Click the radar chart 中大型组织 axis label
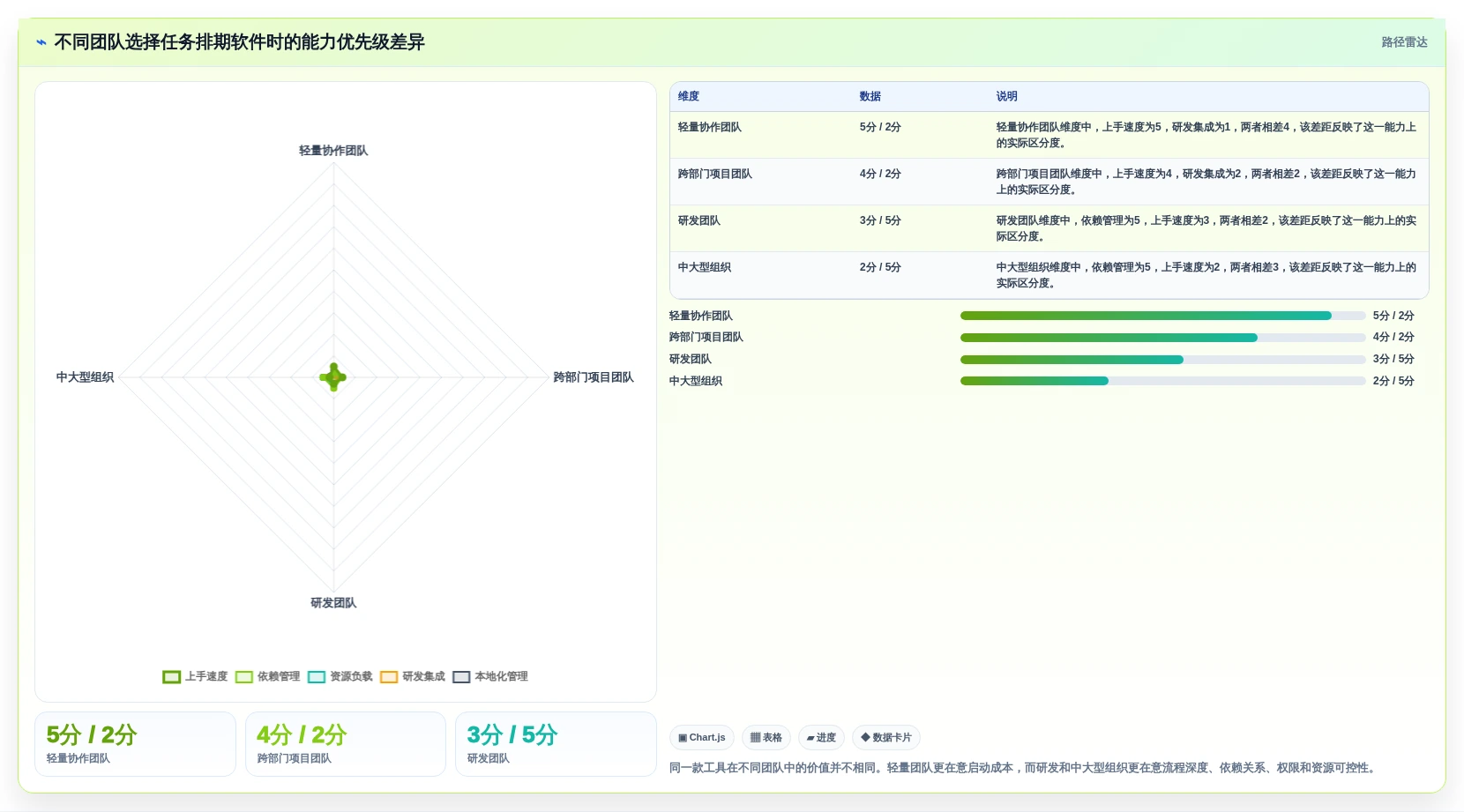The width and height of the screenshot is (1464, 812). tap(85, 377)
